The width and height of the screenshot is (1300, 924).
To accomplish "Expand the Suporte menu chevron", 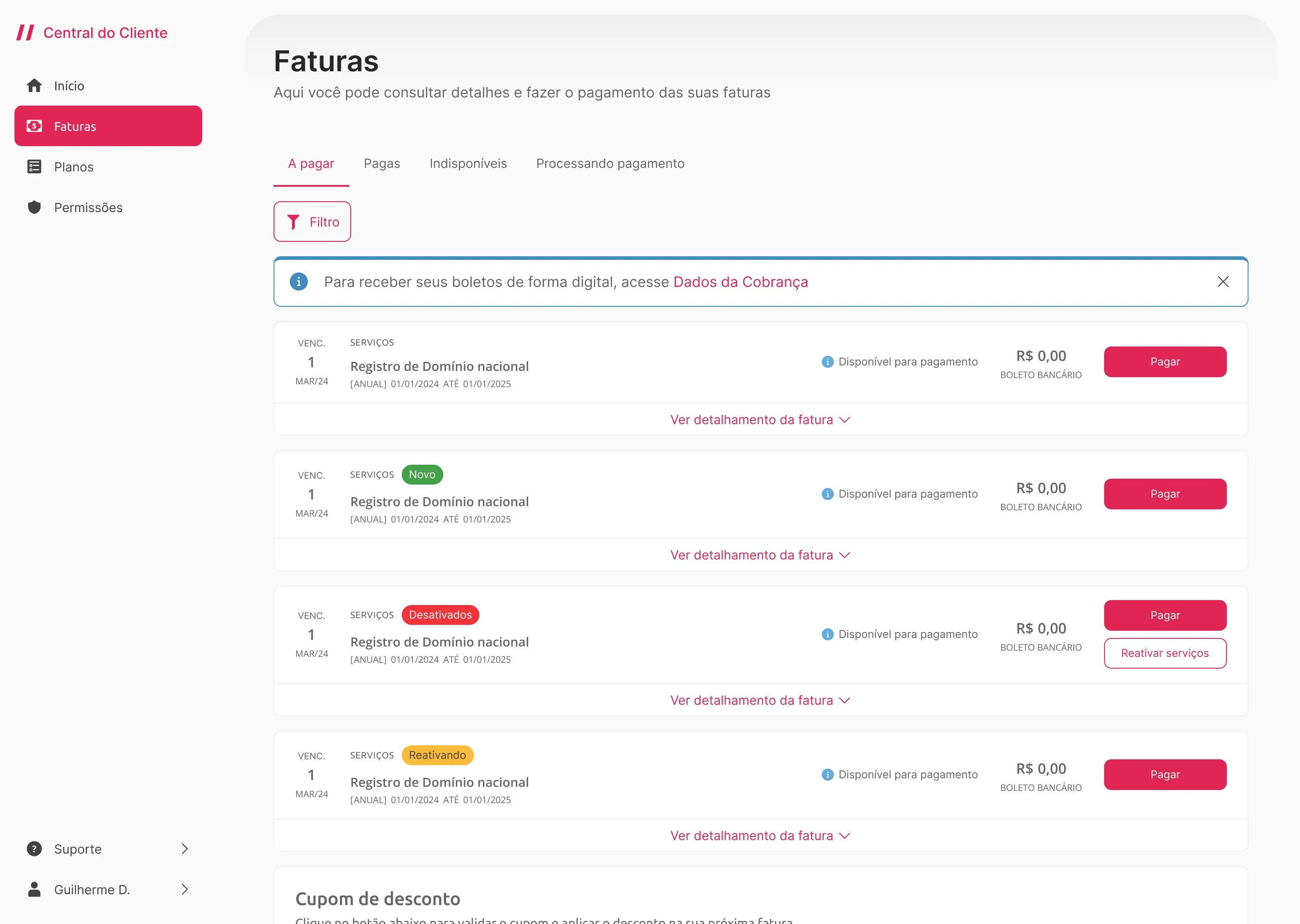I will coord(185,849).
